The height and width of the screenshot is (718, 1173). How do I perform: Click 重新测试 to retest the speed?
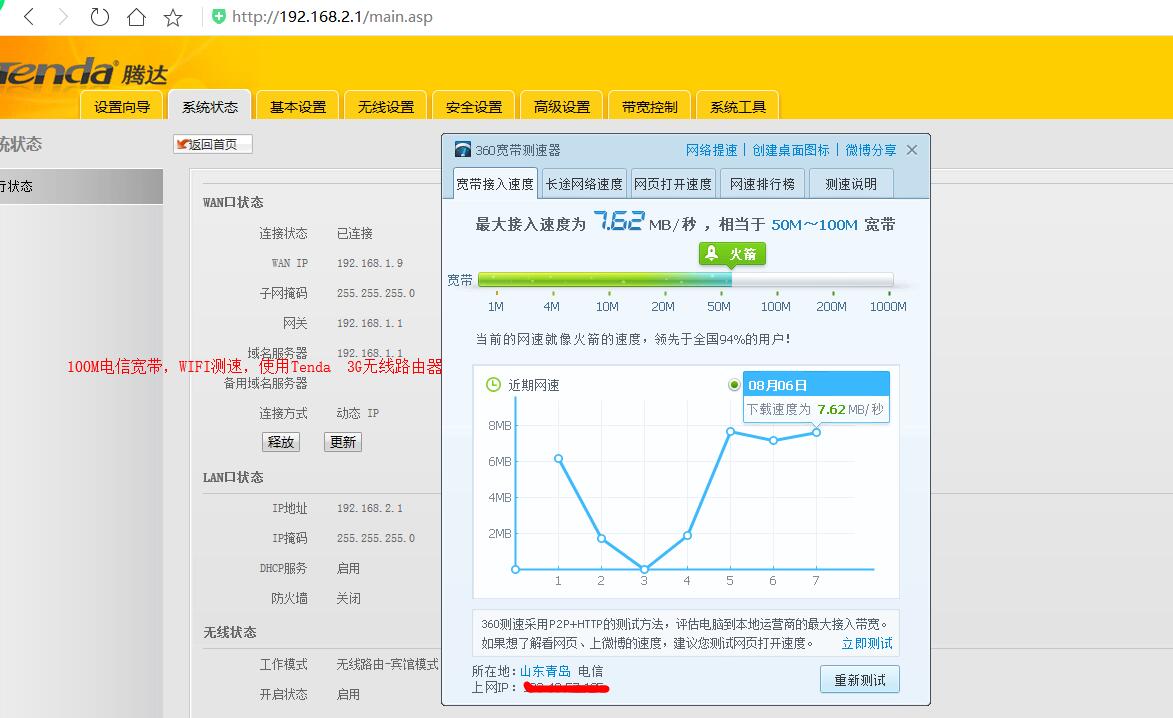[858, 679]
